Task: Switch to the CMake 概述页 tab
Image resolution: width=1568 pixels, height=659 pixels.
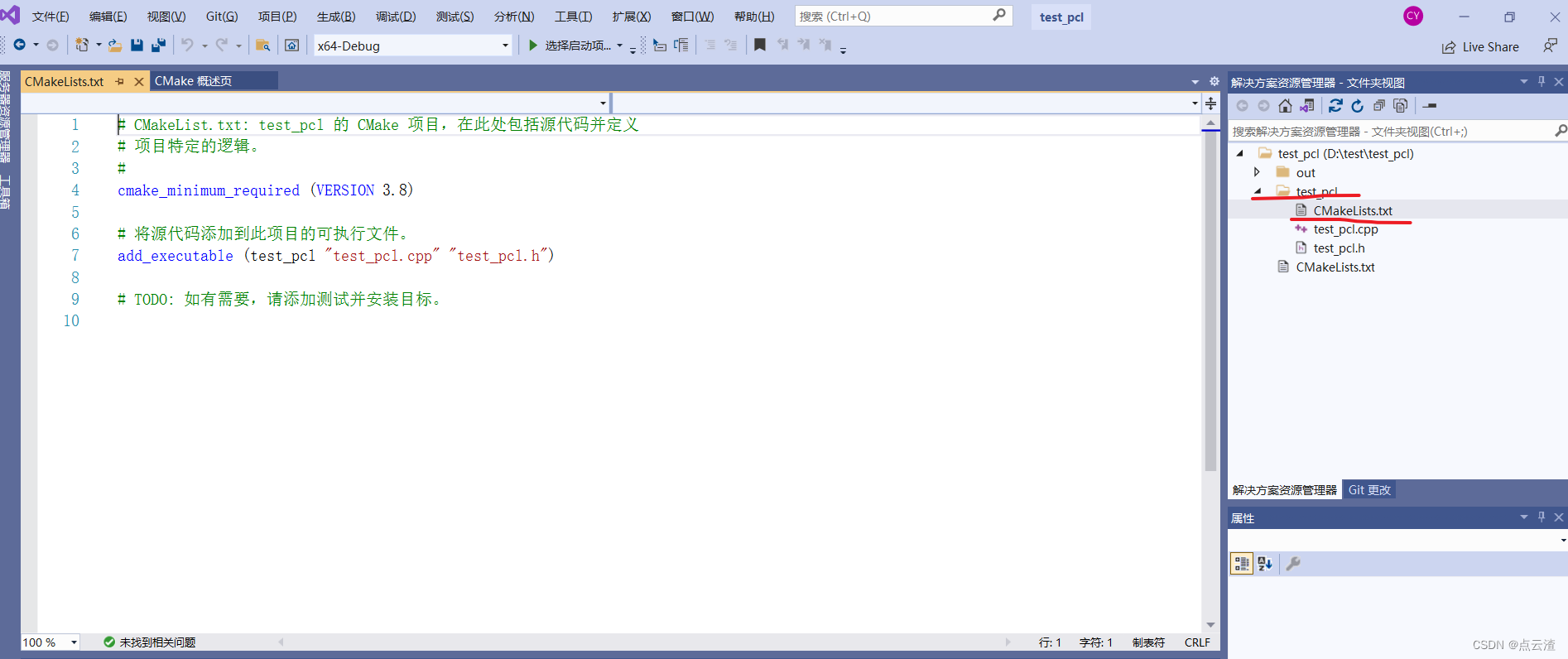Action: [193, 81]
